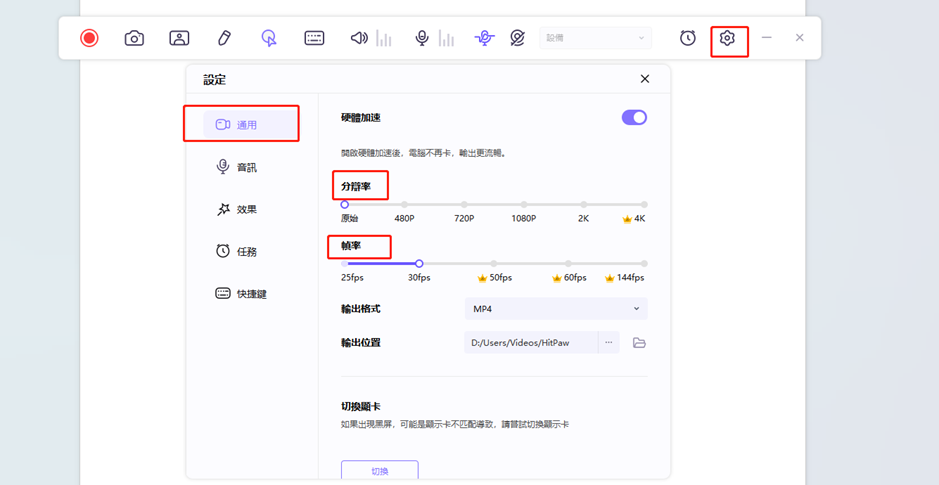This screenshot has height=485, width=939.
Task: Open the scheduled task alarm clock icon
Action: point(688,38)
